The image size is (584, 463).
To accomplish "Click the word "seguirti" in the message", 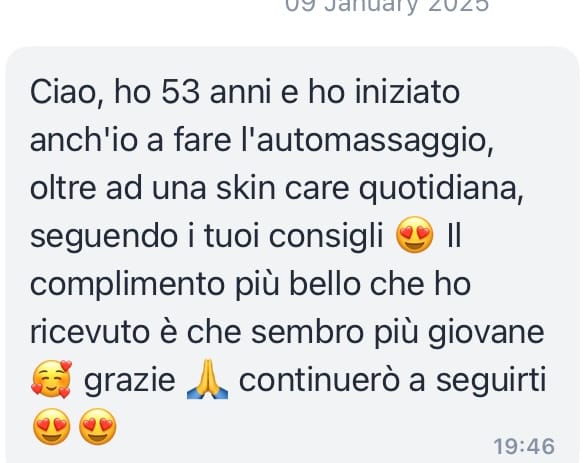I will pos(491,382).
